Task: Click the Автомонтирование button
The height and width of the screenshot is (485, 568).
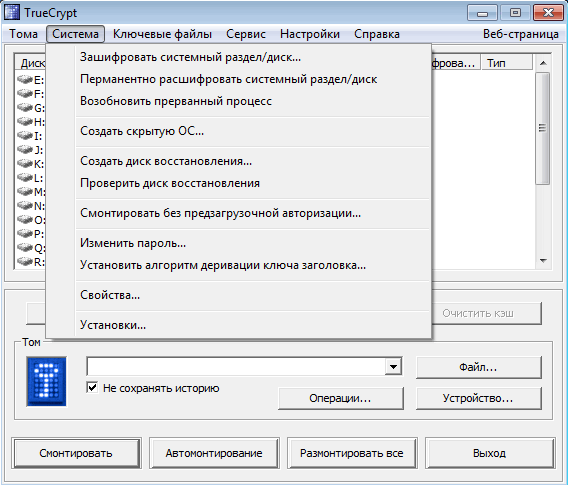Action: [214, 453]
